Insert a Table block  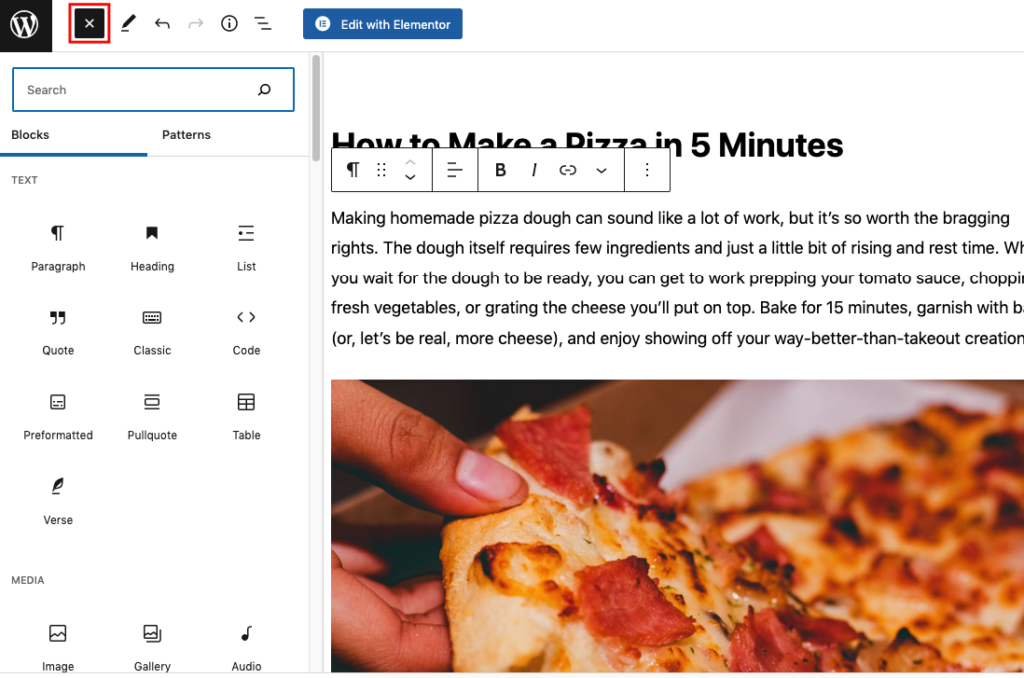(246, 417)
